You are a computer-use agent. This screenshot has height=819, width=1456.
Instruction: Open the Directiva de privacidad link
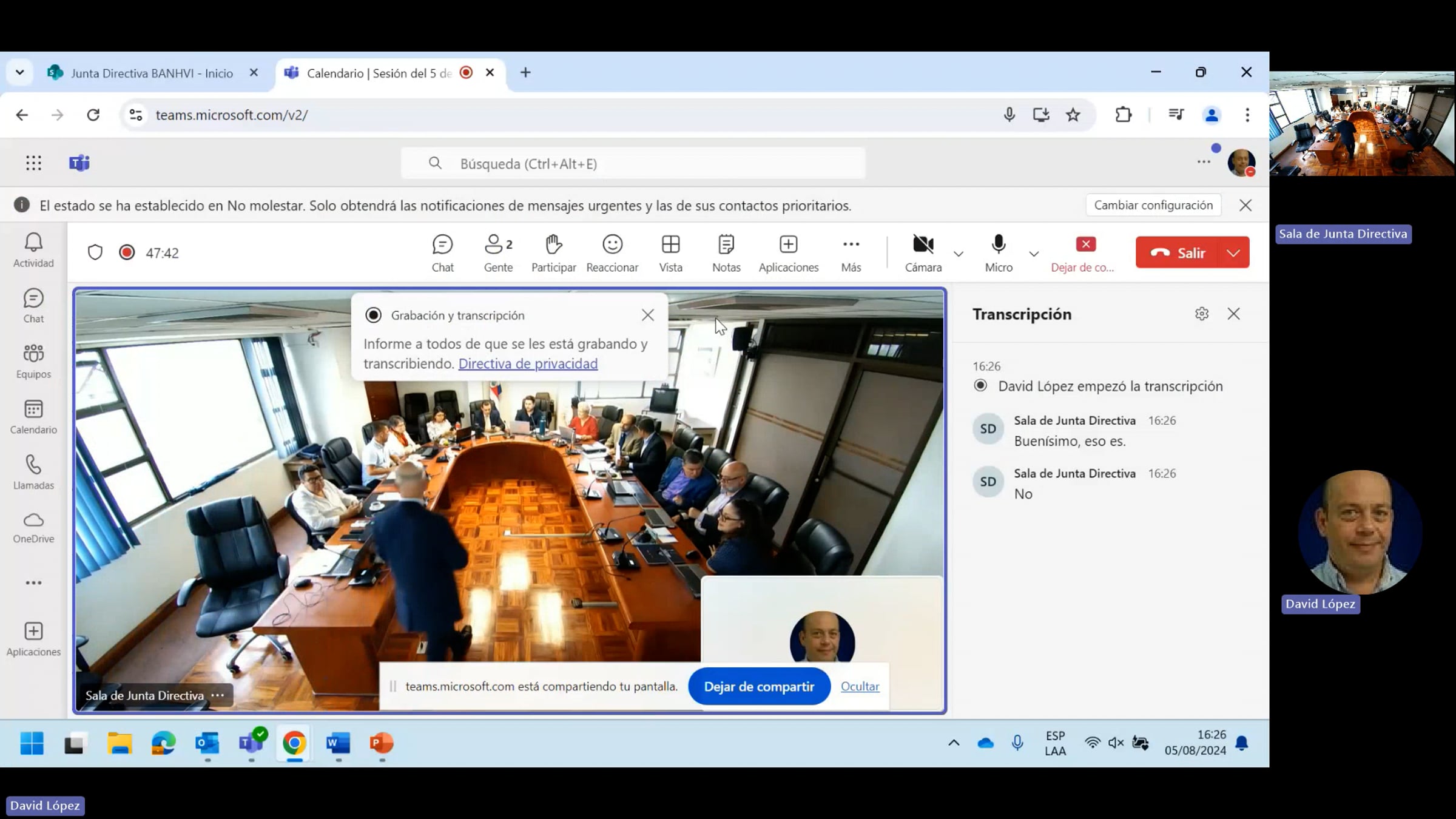(x=528, y=363)
